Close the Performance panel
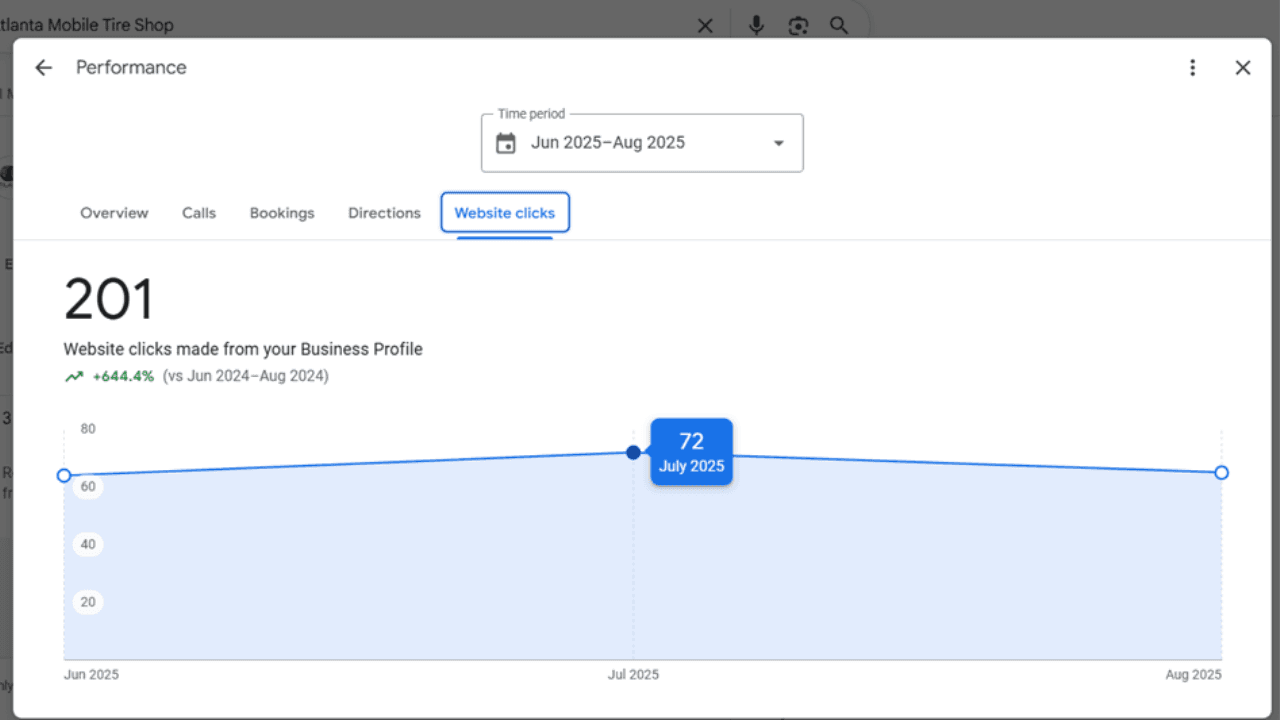This screenshot has height=720, width=1280. coord(1243,67)
